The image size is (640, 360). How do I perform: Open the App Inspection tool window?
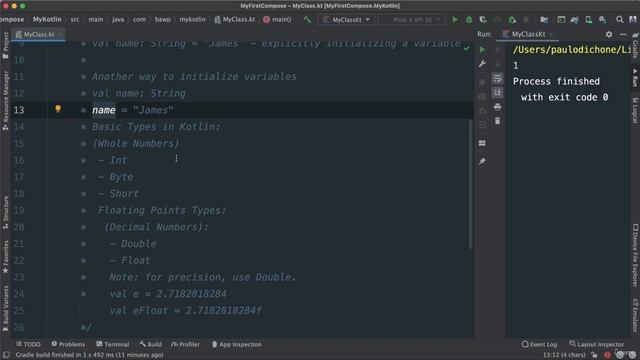[237, 344]
